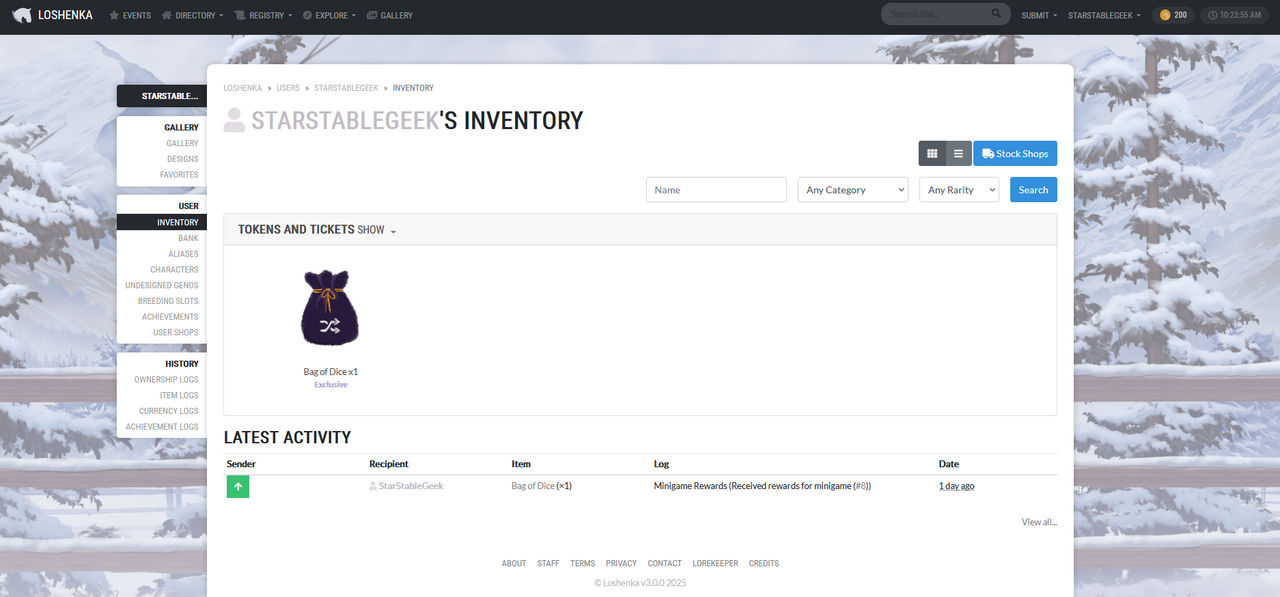Open the Staff footer link
The image size is (1280, 597).
click(548, 564)
